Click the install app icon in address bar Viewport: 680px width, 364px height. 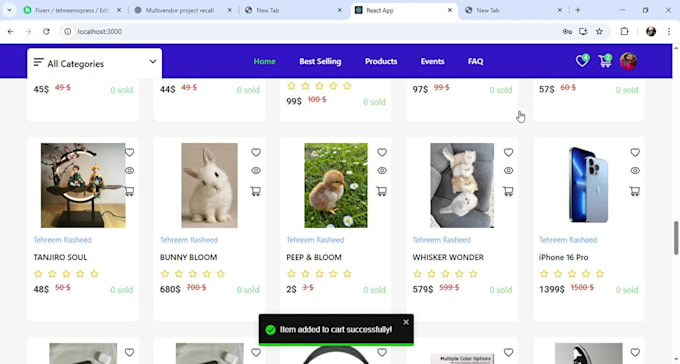pyautogui.click(x=583, y=31)
